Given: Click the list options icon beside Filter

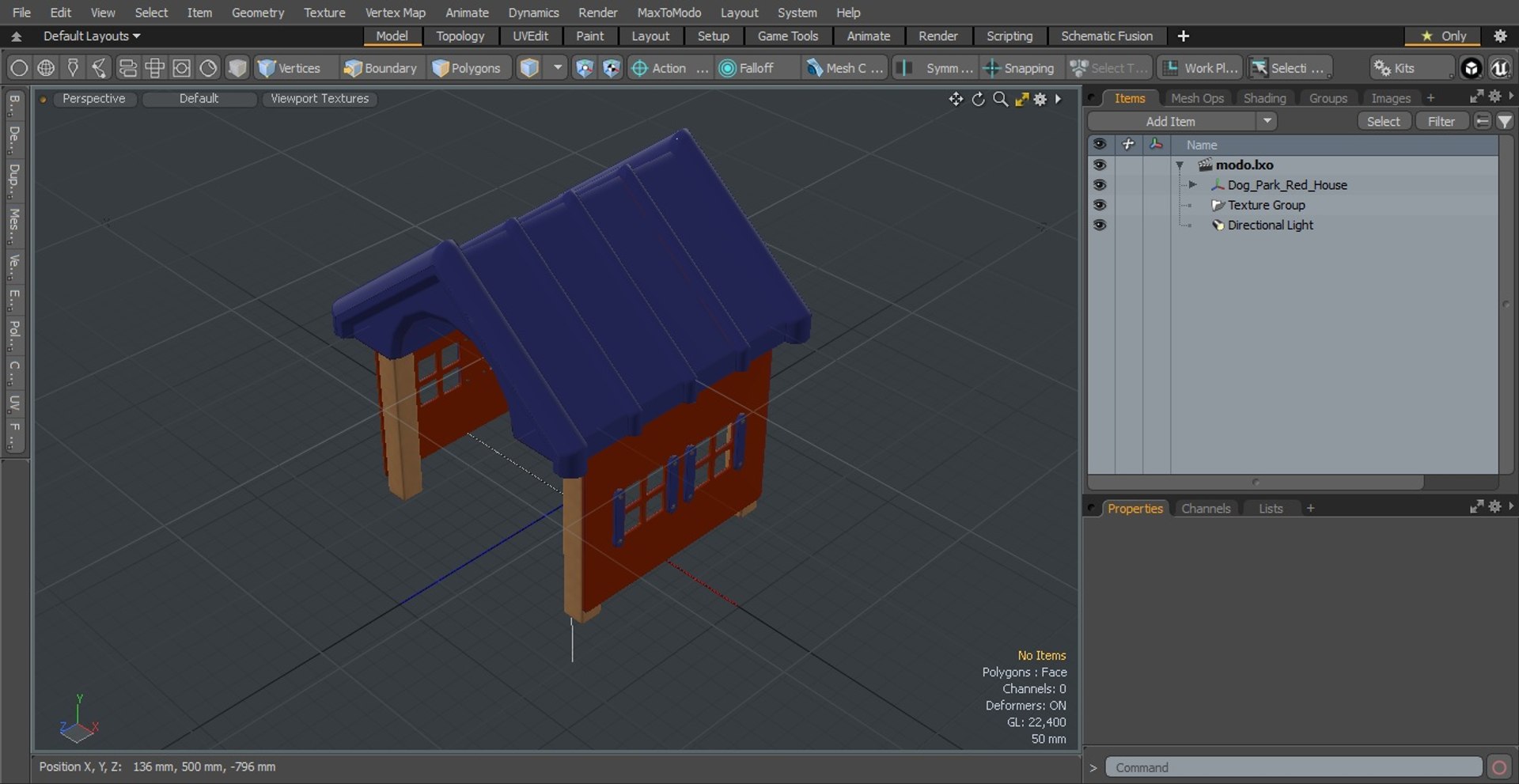Looking at the screenshot, I should click(1483, 121).
